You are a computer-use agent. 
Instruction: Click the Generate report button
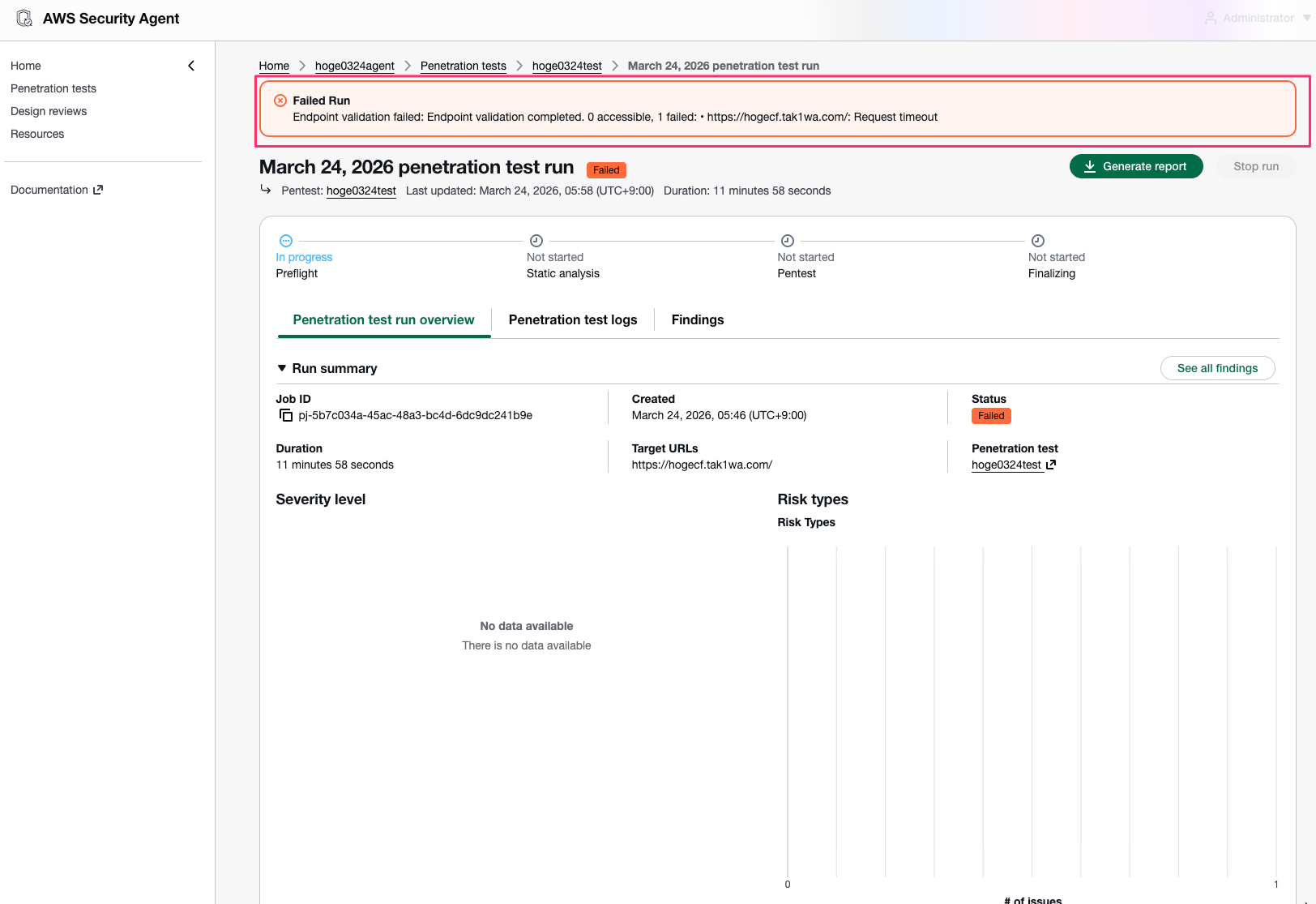point(1135,166)
